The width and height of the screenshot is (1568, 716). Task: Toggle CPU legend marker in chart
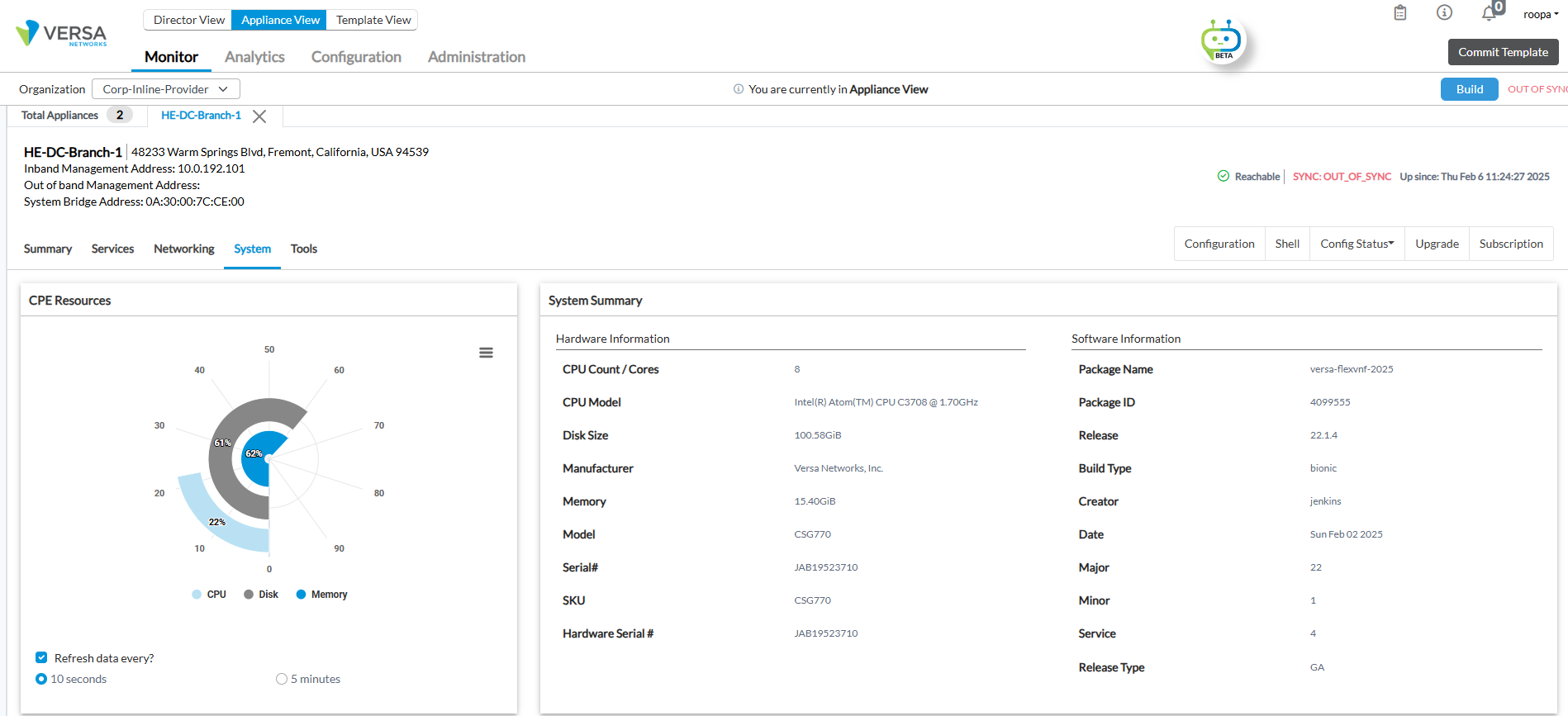(x=197, y=595)
